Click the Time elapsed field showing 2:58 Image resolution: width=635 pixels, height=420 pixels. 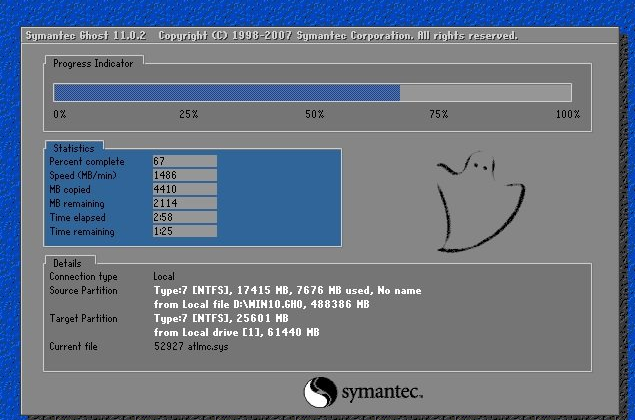point(184,217)
